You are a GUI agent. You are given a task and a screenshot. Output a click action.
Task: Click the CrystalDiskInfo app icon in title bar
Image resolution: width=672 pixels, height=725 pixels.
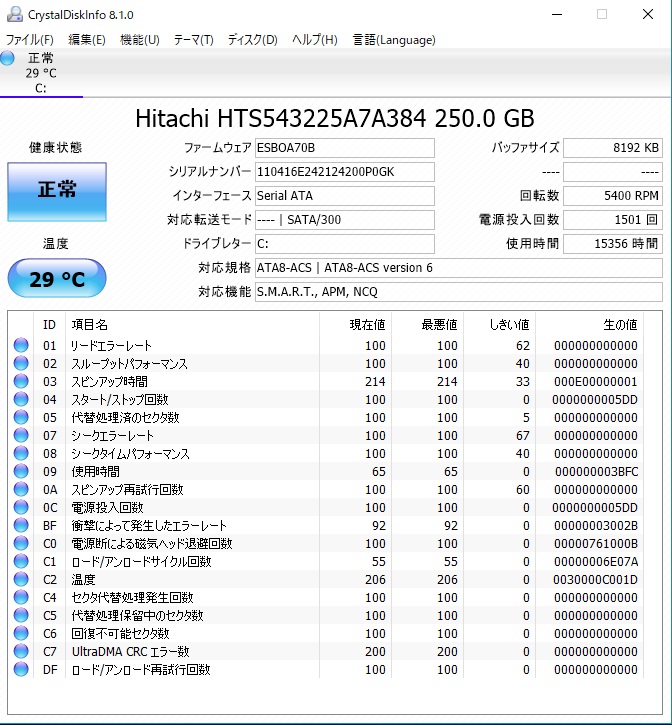click(x=14, y=14)
